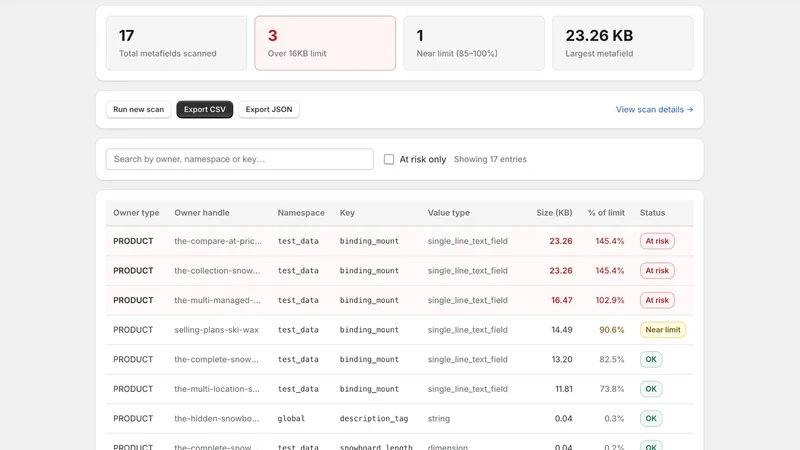The height and width of the screenshot is (450, 800).
Task: Click the 14.49 size value
Action: [x=562, y=330]
